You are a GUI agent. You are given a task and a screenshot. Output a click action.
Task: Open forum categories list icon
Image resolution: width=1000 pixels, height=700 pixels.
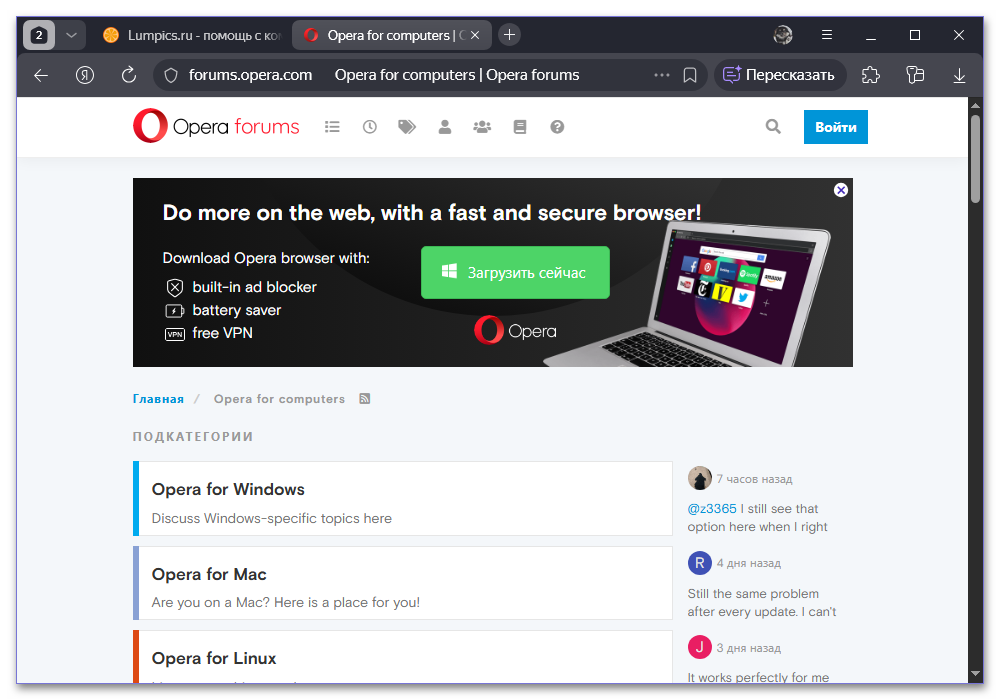tap(332, 127)
